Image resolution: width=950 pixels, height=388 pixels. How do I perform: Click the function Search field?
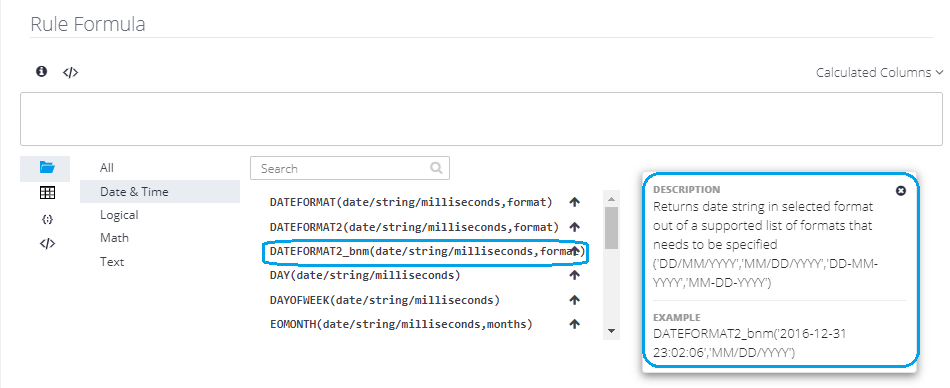tap(350, 168)
